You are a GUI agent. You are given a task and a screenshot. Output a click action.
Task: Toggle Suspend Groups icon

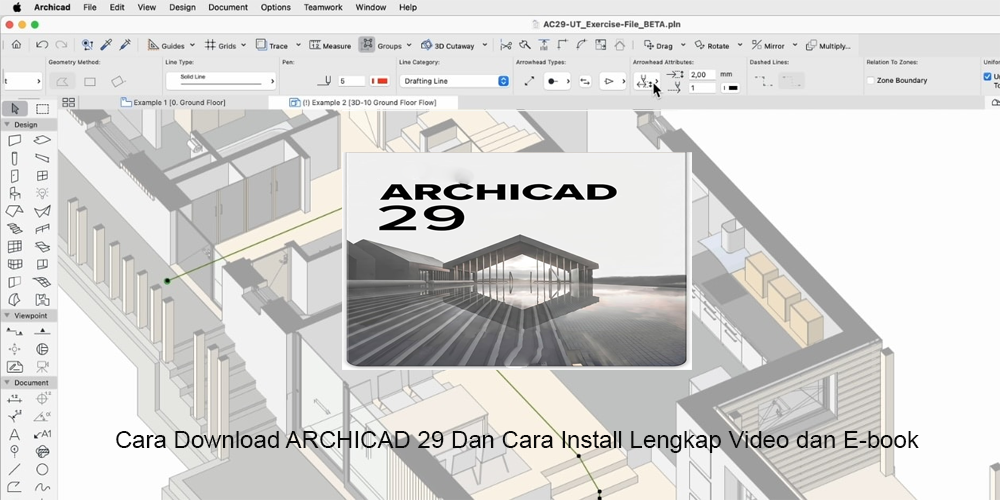366,45
